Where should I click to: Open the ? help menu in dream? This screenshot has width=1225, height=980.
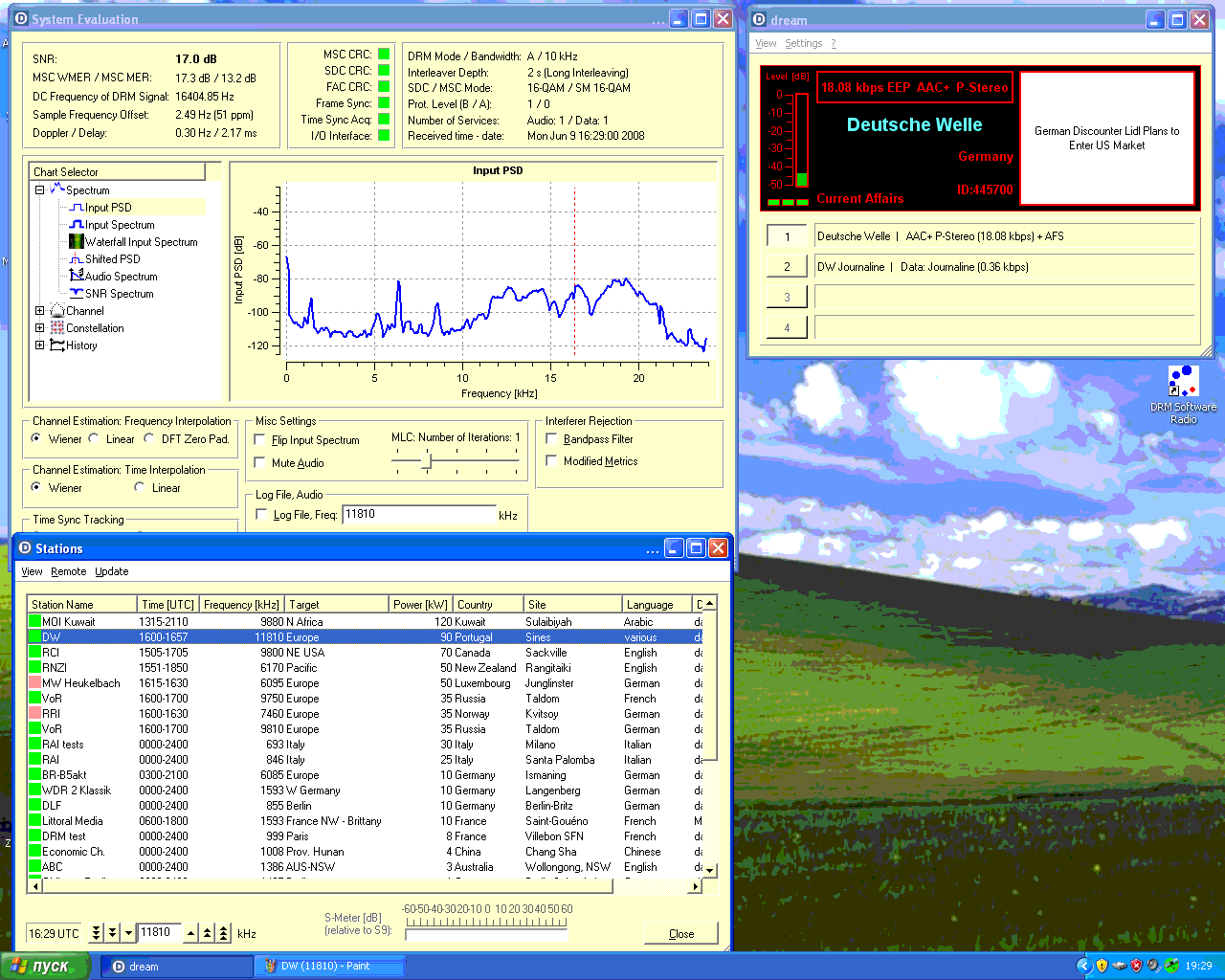833,43
